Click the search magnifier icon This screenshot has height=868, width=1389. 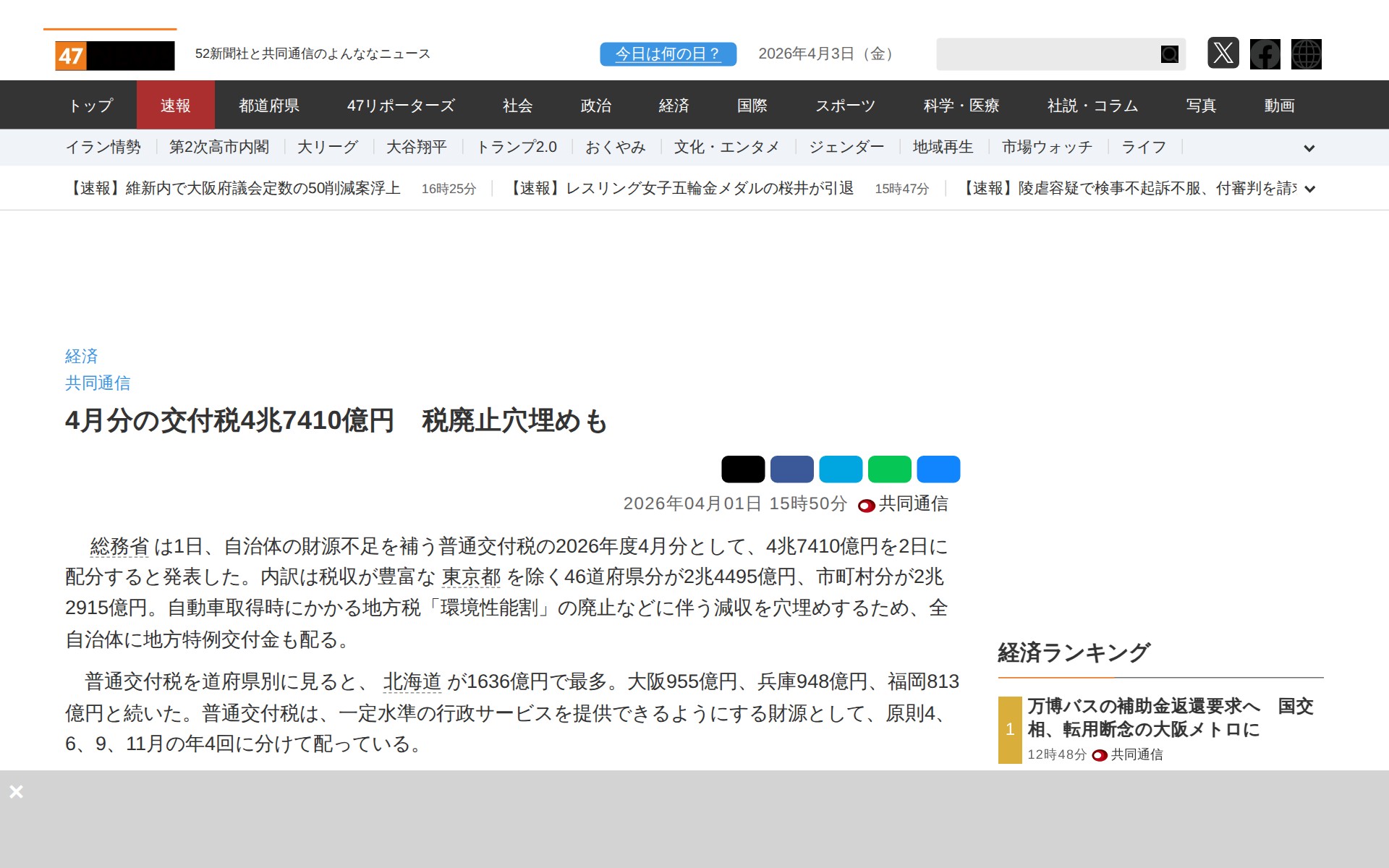1169,54
